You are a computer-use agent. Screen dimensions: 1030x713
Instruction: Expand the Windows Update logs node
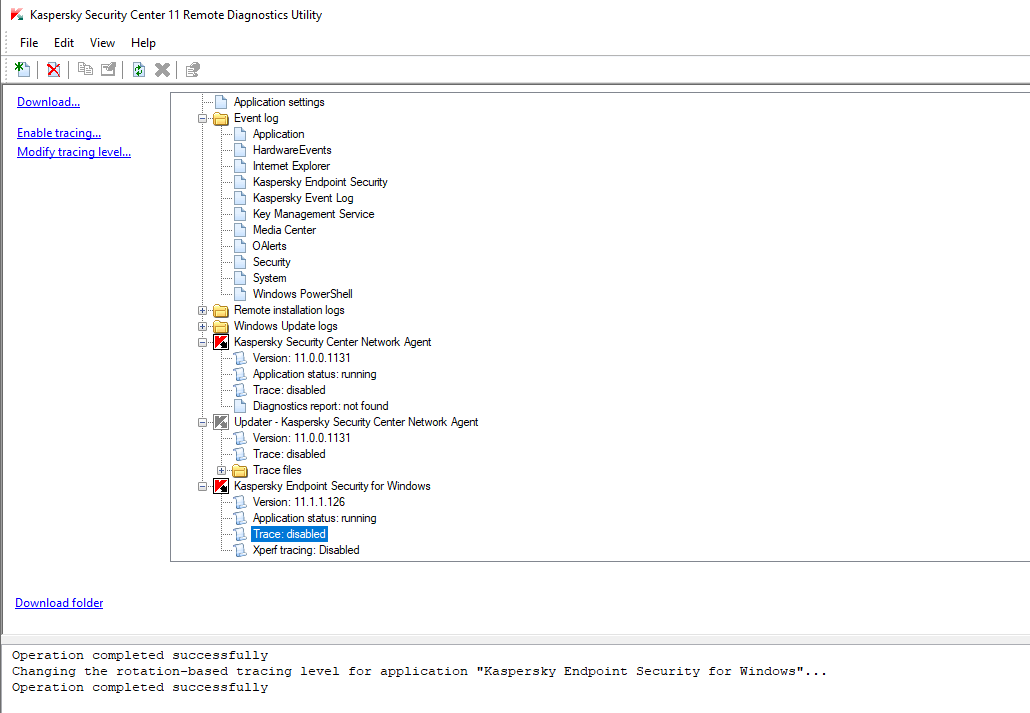tap(202, 326)
